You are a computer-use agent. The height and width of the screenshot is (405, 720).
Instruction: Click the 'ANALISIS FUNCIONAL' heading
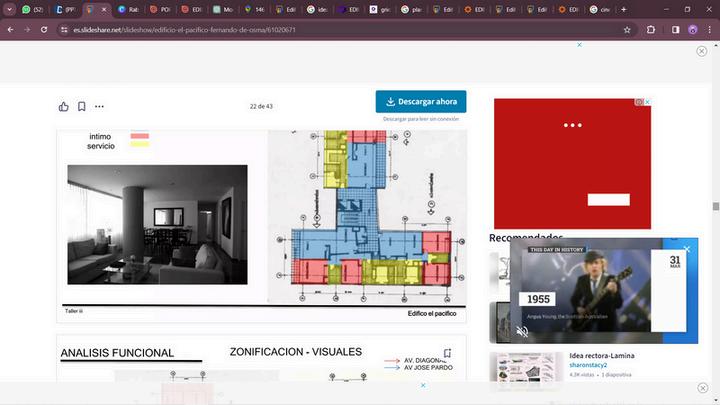point(117,353)
